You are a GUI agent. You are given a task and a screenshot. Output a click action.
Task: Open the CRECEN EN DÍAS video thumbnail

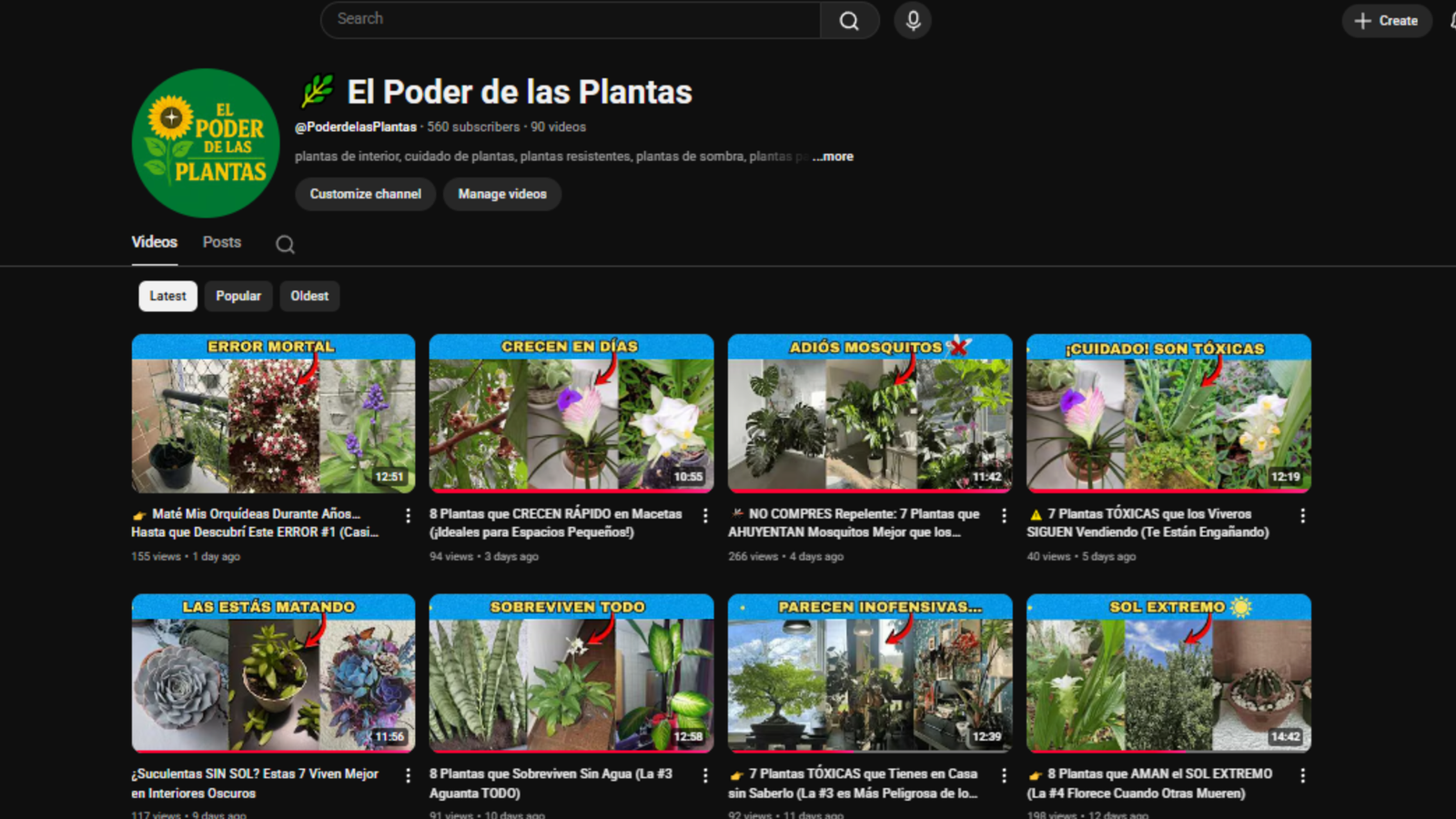click(571, 413)
